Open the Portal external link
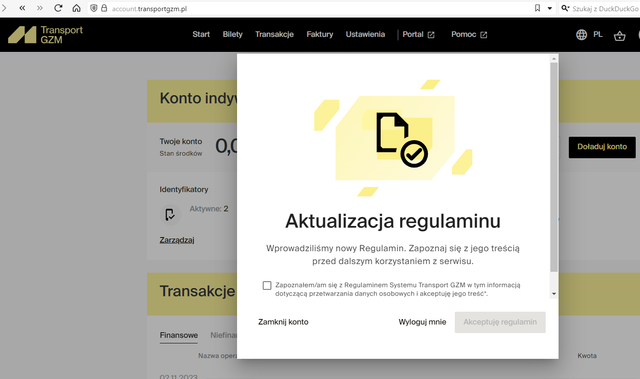 [418, 35]
